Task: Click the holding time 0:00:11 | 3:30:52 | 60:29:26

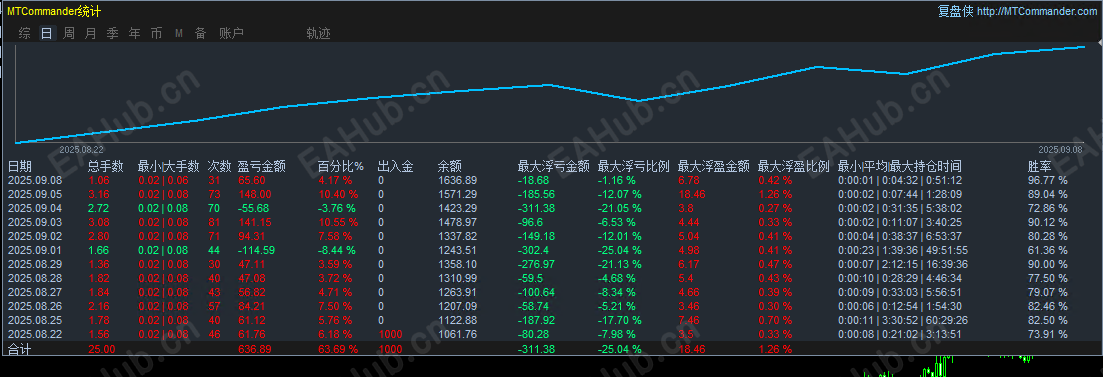Action: tap(903, 320)
